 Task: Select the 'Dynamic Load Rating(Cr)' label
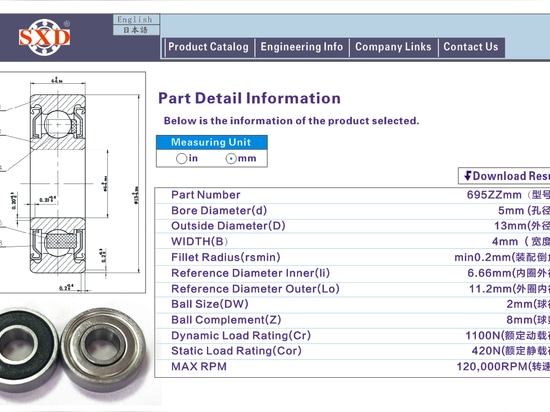point(241,336)
